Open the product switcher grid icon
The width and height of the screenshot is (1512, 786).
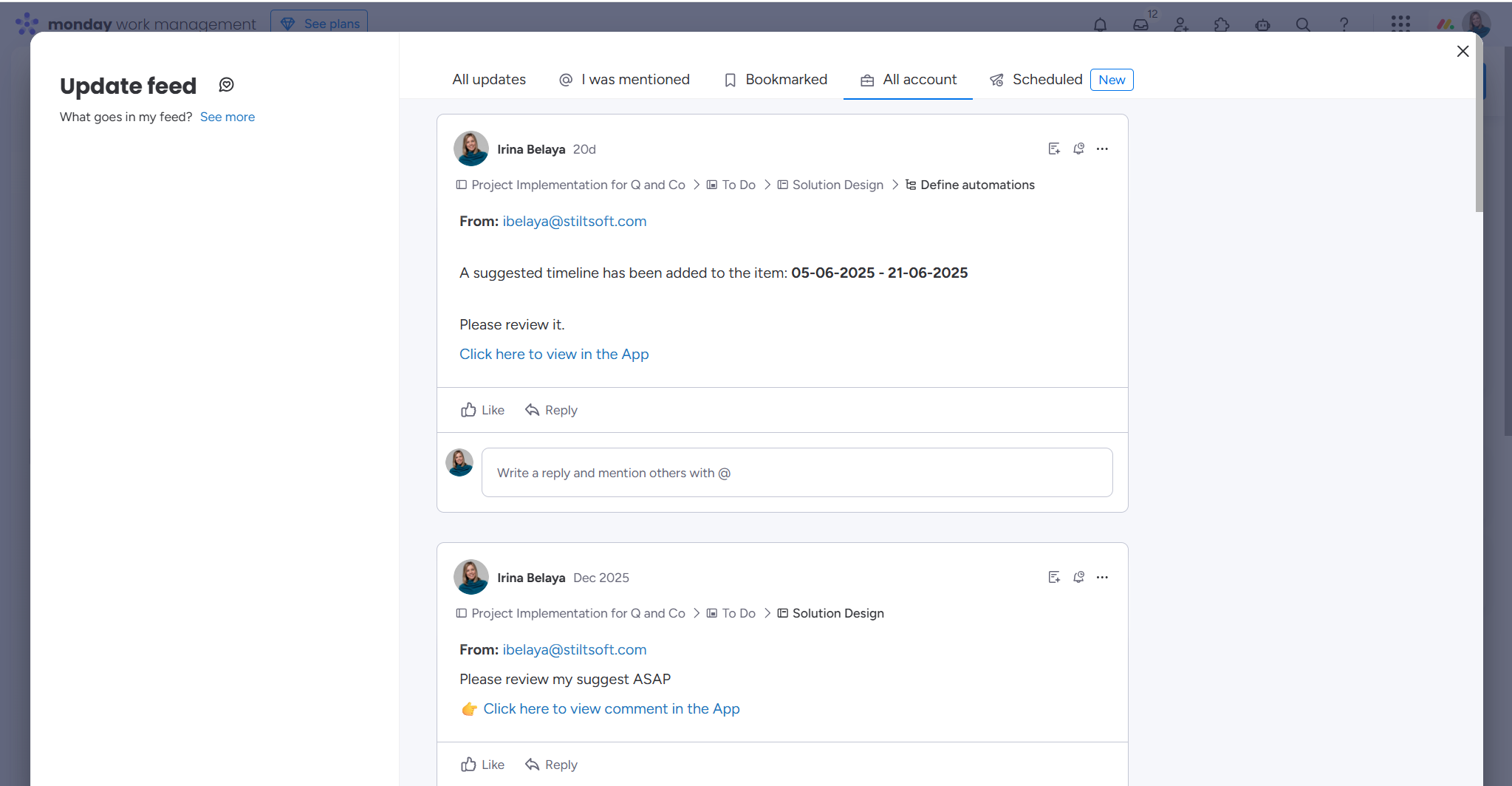[x=1400, y=24]
